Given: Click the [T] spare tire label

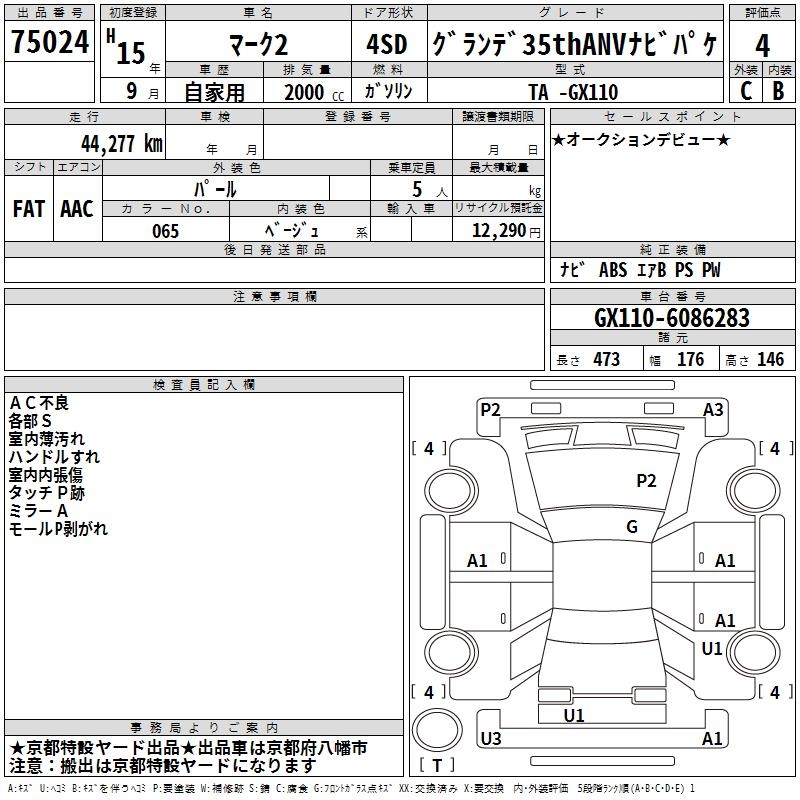Looking at the screenshot, I should pyautogui.click(x=437, y=765).
